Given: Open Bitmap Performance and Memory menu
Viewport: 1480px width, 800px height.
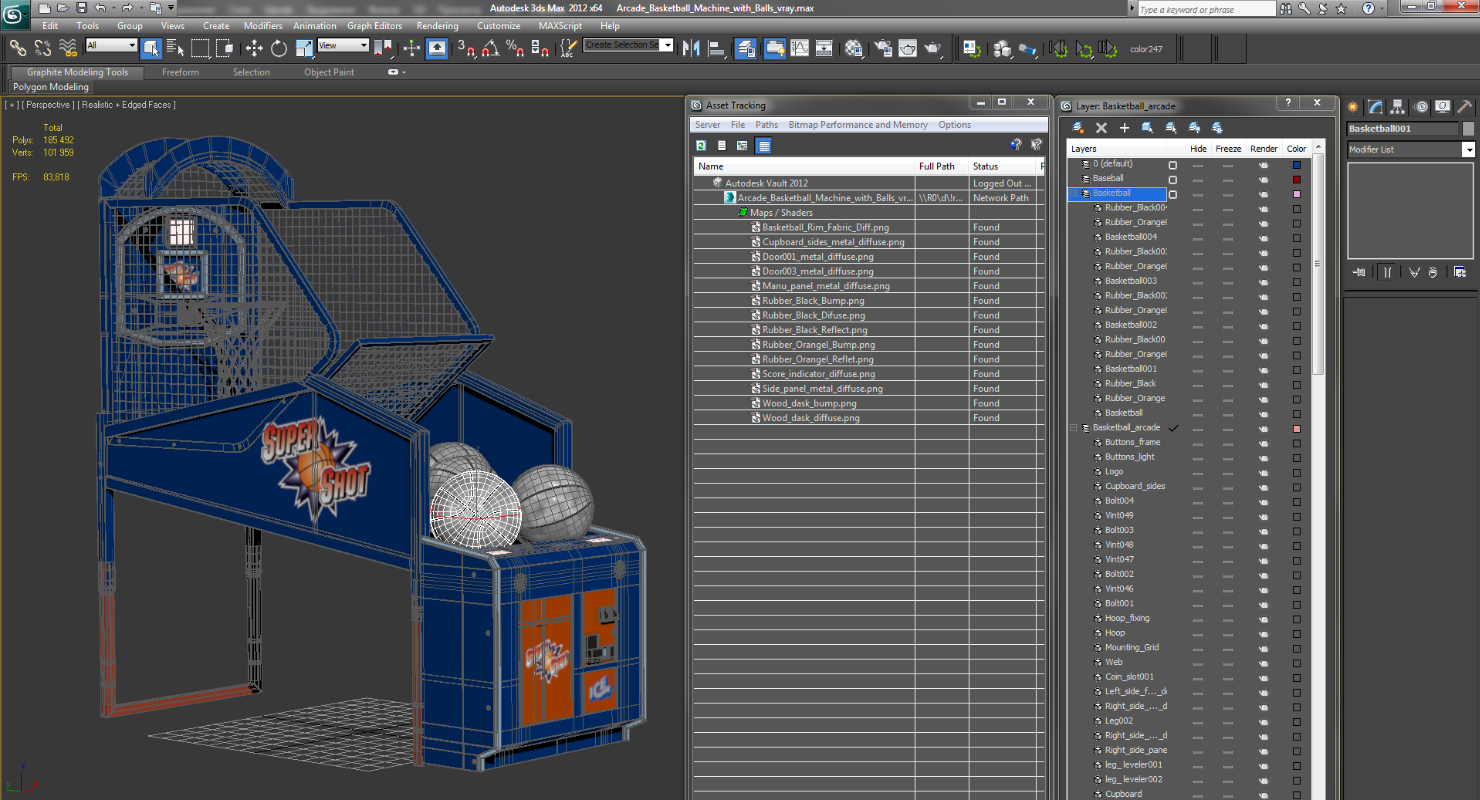Looking at the screenshot, I should (x=858, y=125).
